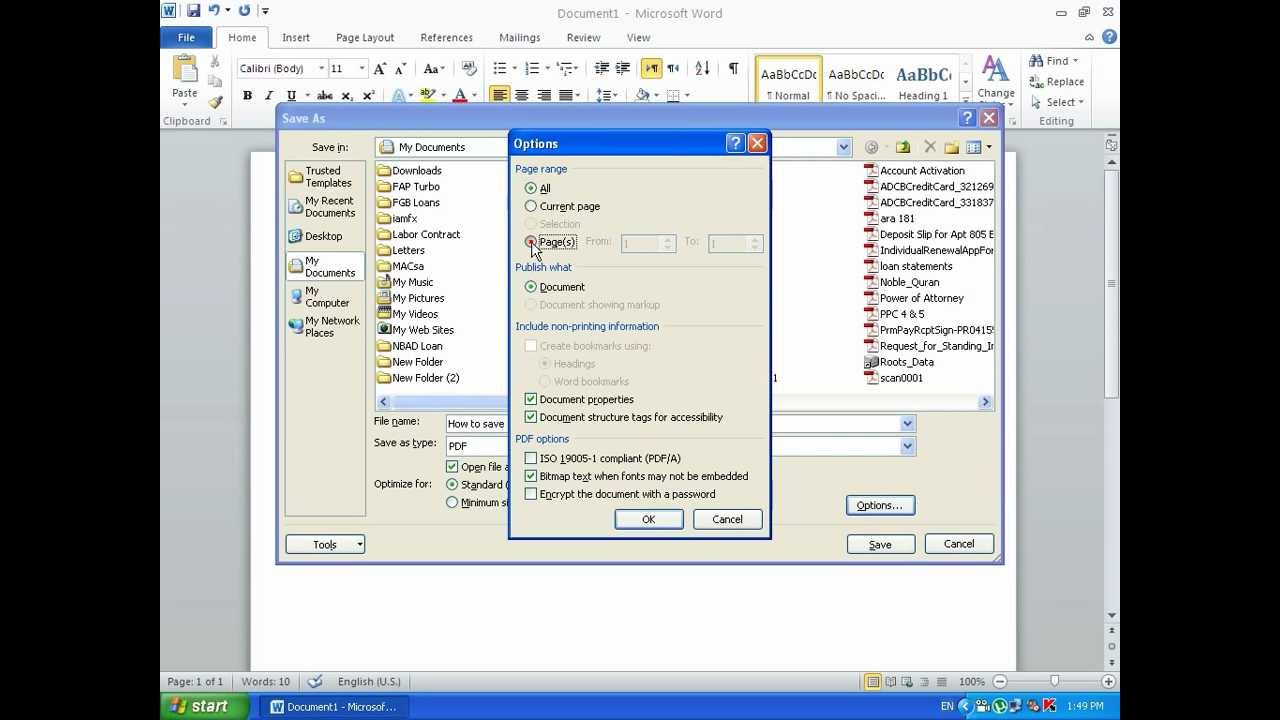
Task: Click the Cut scissors icon
Action: click(215, 62)
